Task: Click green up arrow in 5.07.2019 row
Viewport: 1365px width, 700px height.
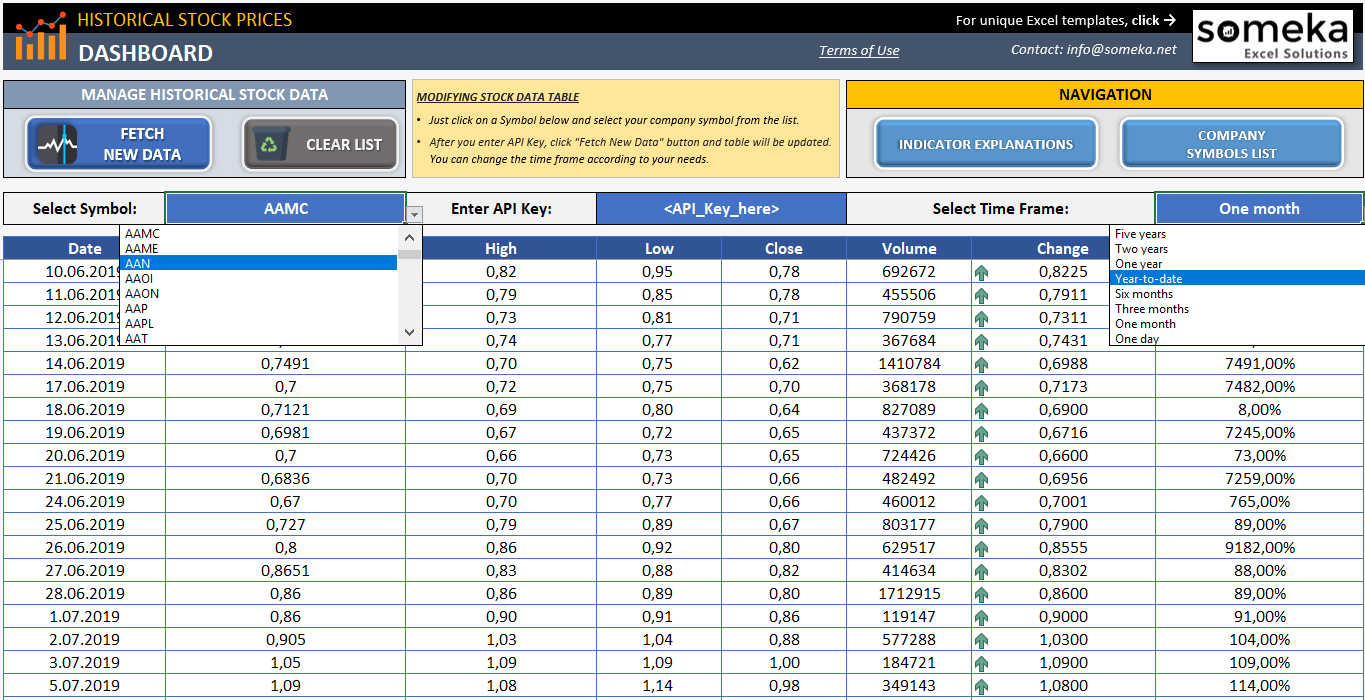Action: (981, 686)
